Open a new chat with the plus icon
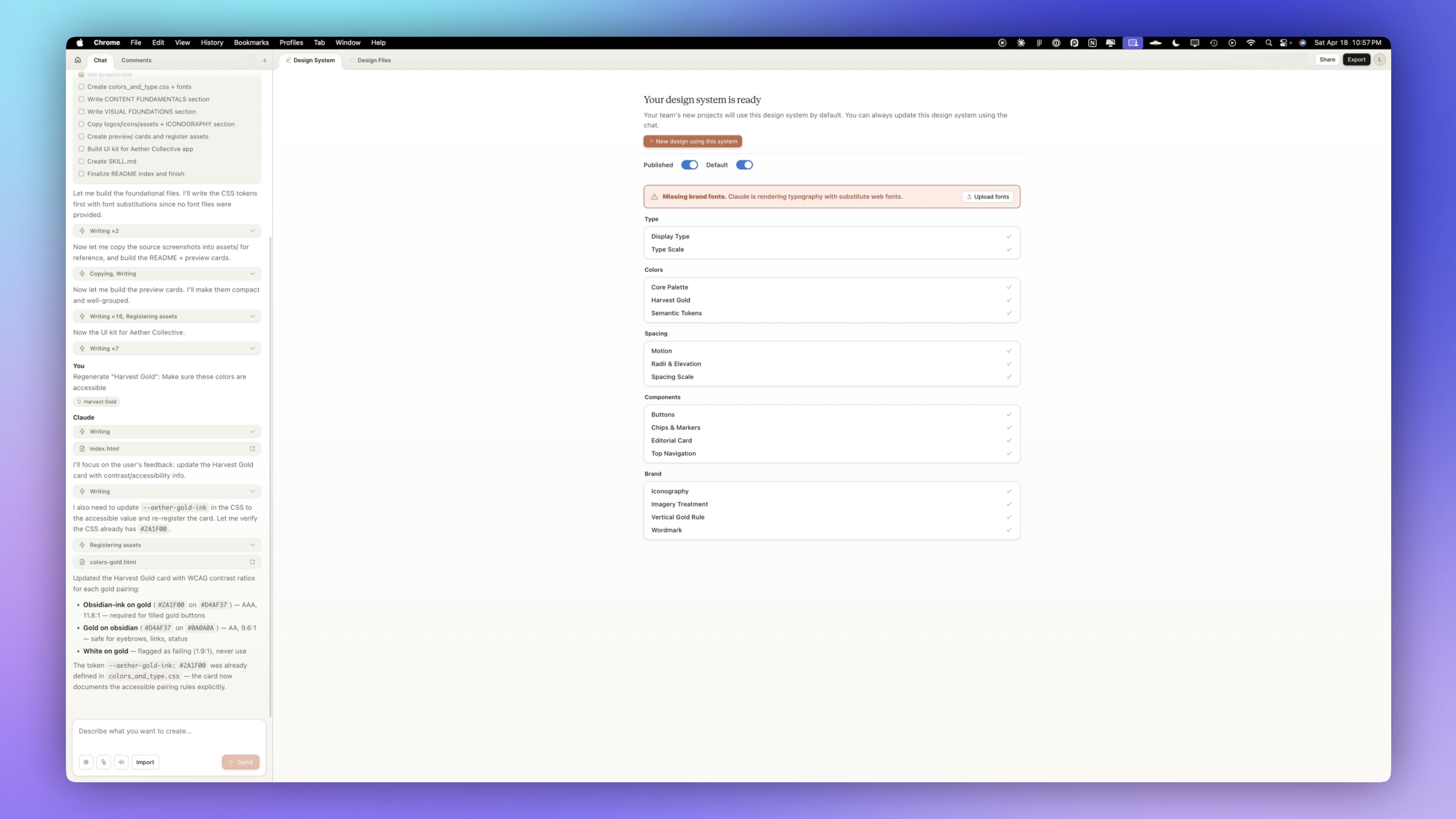Screen dimensions: 1456x819 tap(265, 61)
